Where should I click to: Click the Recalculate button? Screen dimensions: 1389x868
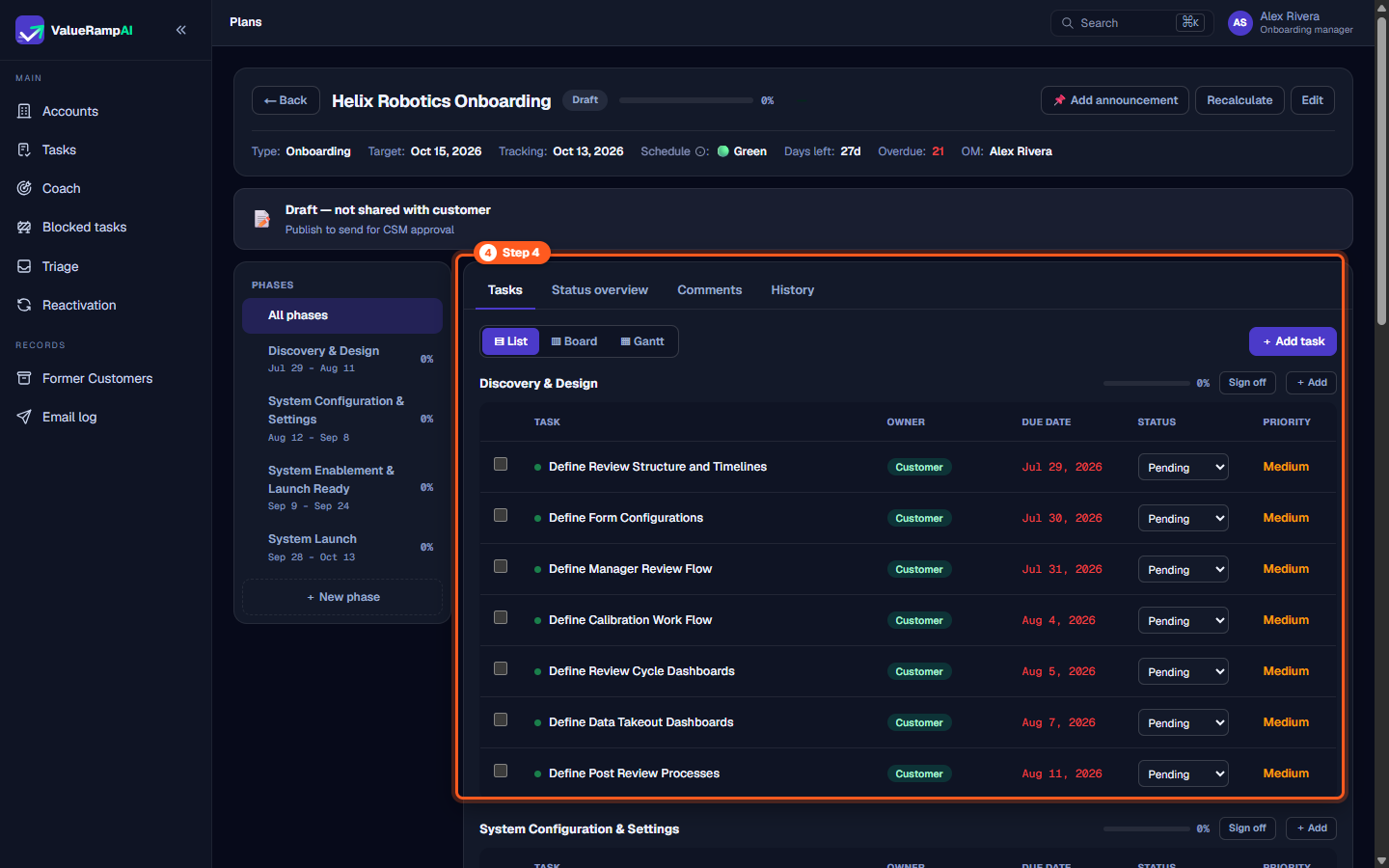pos(1239,100)
